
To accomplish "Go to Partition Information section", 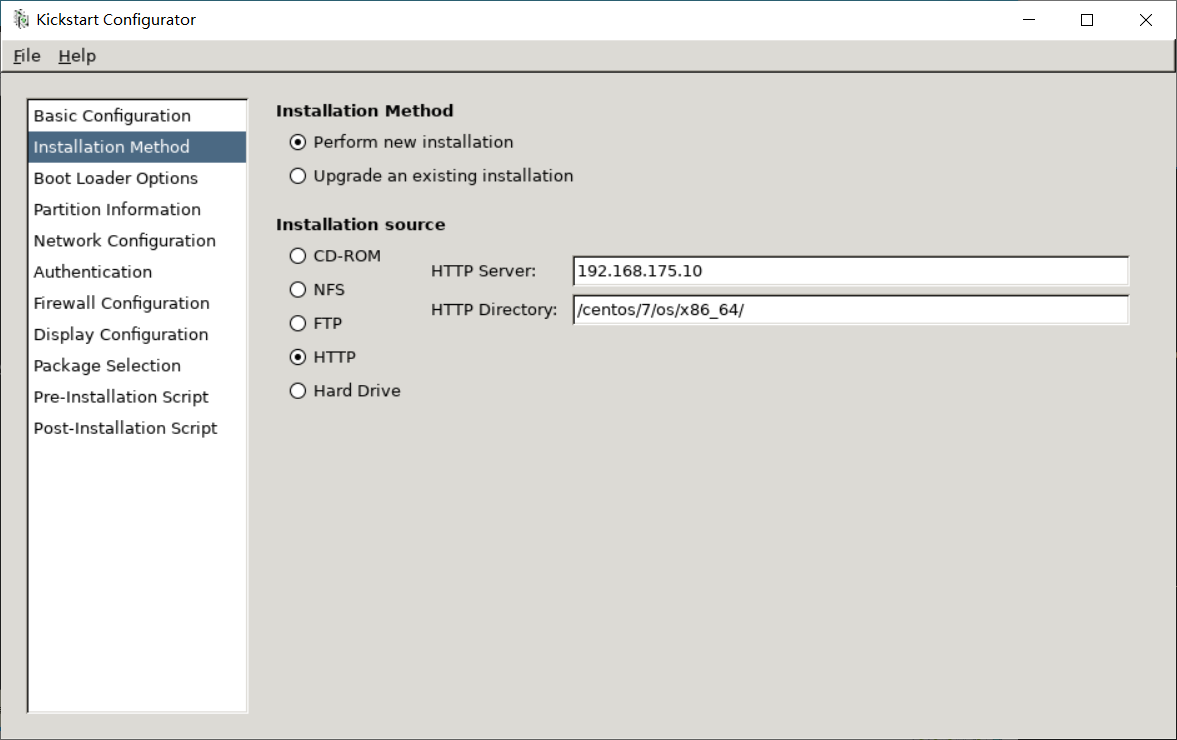I will point(137,209).
